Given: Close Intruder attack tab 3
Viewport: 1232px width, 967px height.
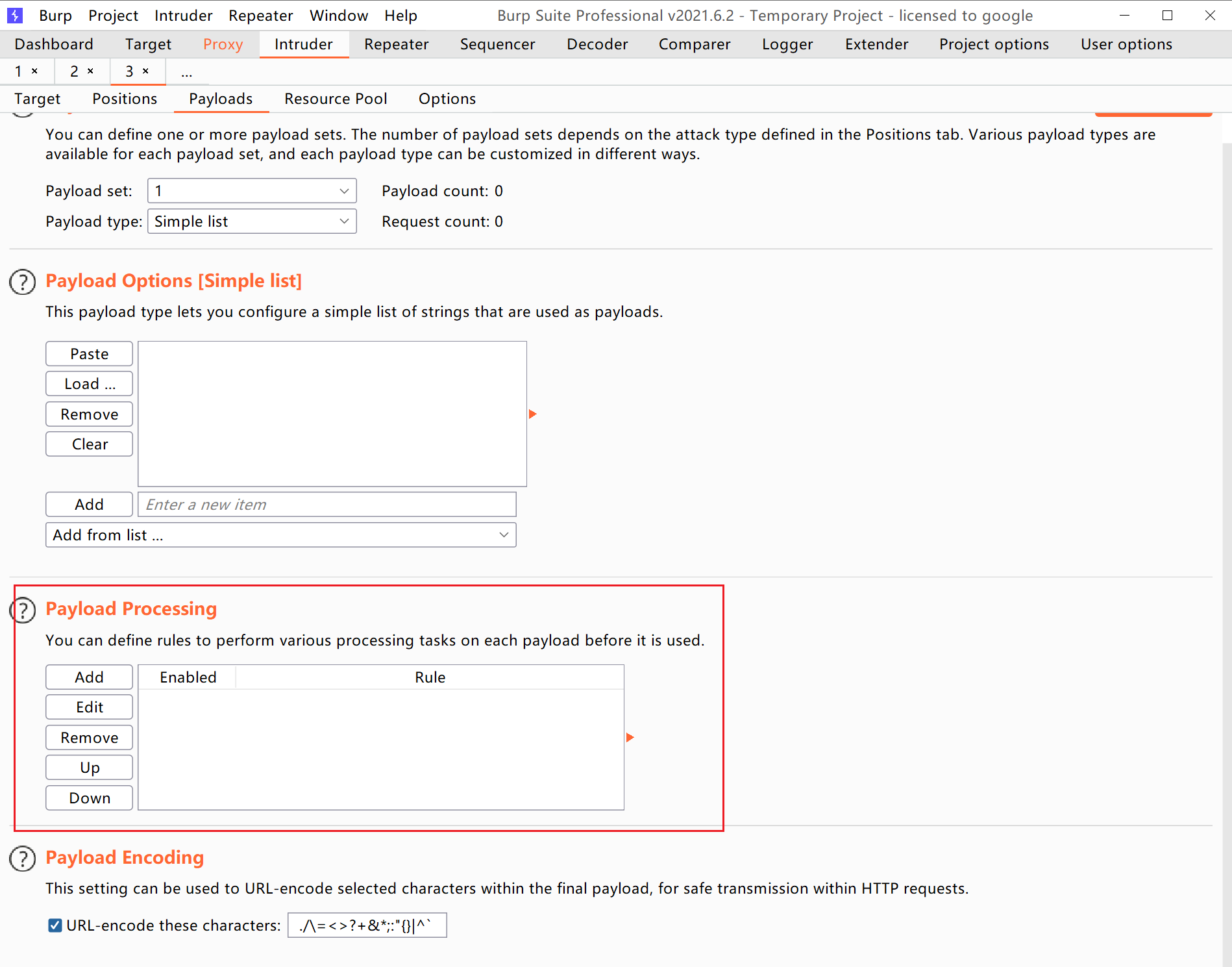Looking at the screenshot, I should (x=146, y=71).
